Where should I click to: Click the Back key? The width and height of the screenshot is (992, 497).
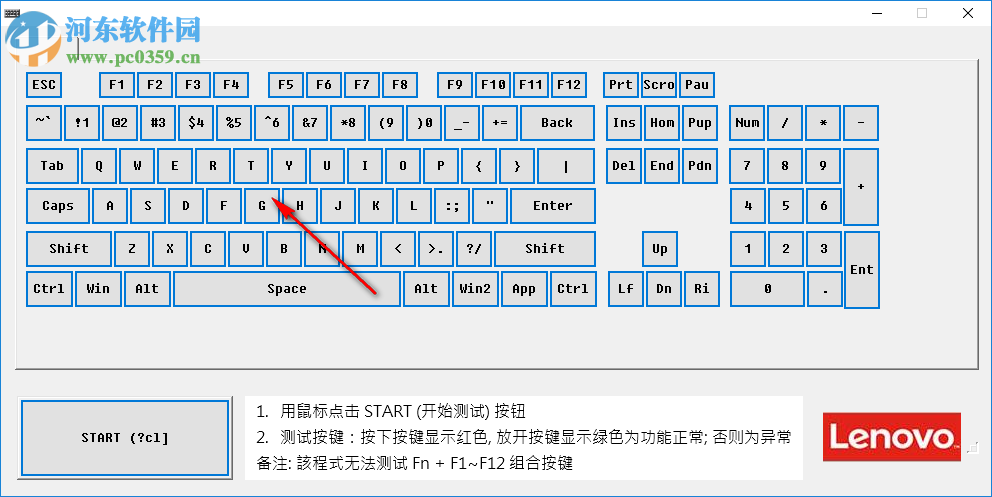(557, 123)
